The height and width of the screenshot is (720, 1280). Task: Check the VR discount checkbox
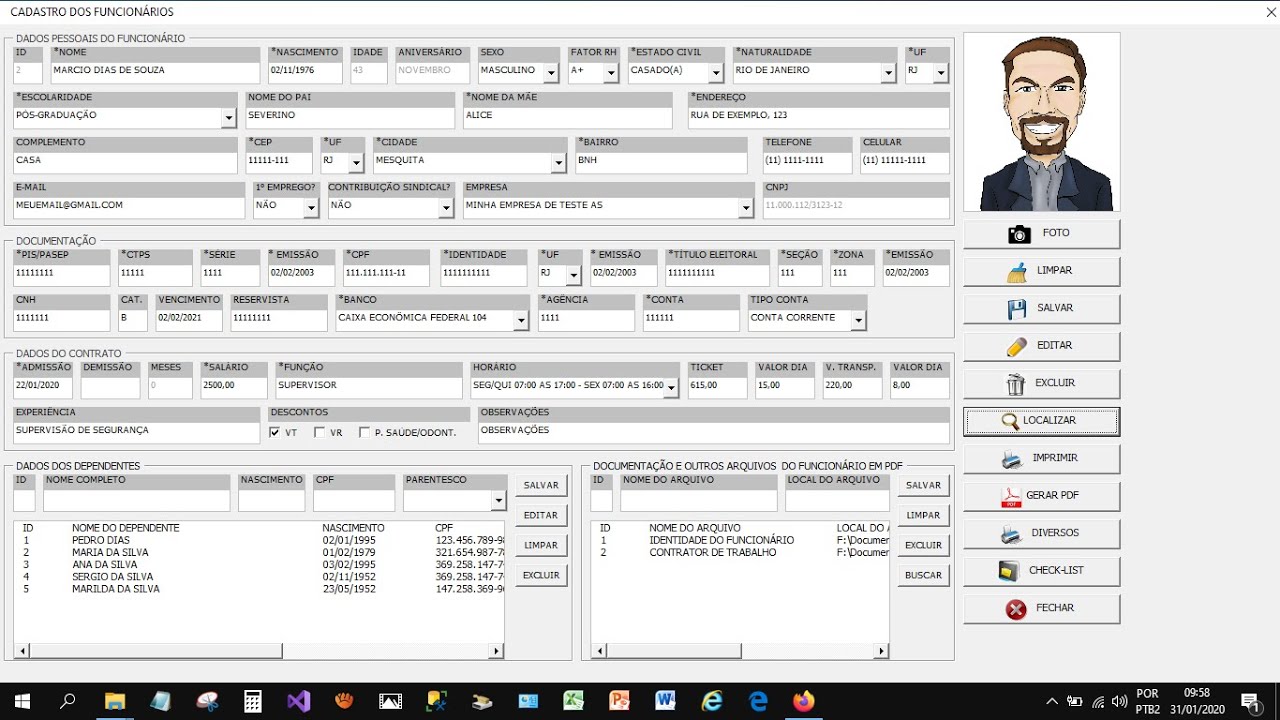click(319, 433)
